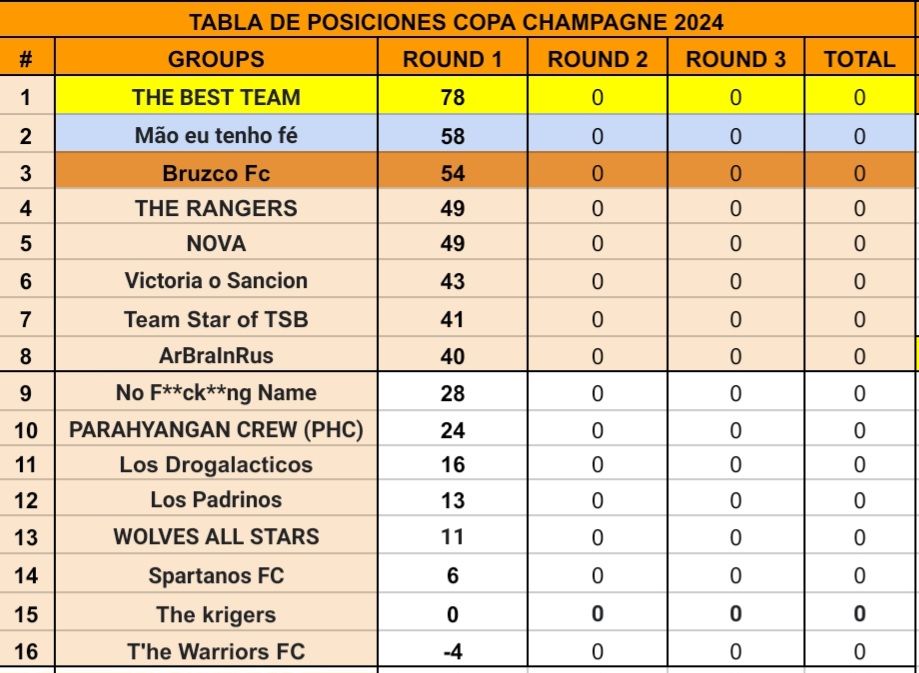Select the ROUND 1 header cell
The width and height of the screenshot is (919, 673).
pos(452,58)
